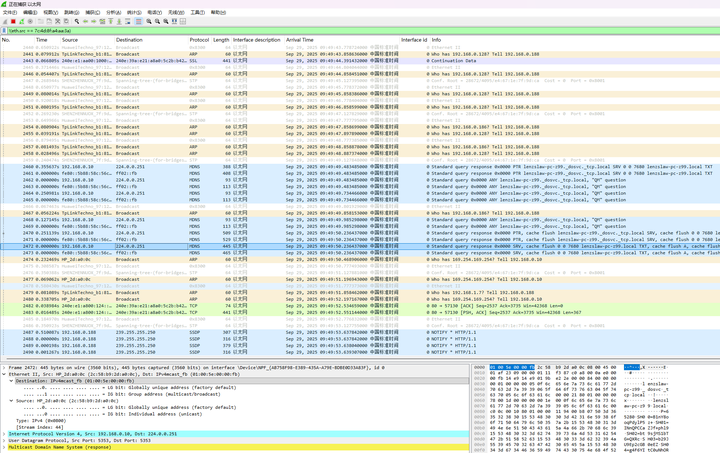Click in the display filter text field
This screenshot has width=720, height=453.
[300, 30]
